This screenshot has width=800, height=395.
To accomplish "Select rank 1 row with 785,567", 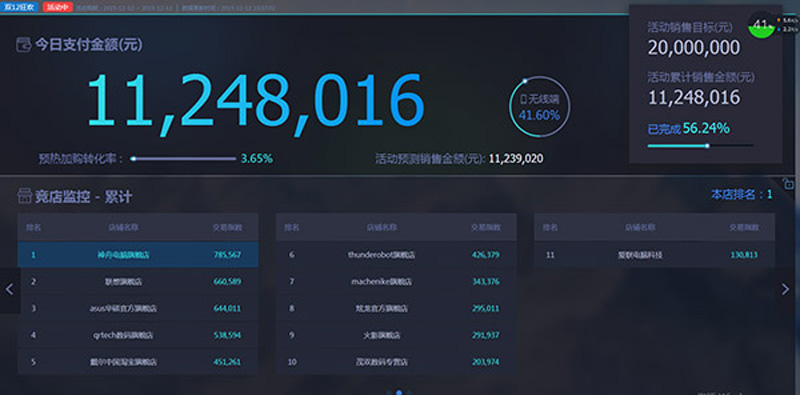I will [138, 254].
